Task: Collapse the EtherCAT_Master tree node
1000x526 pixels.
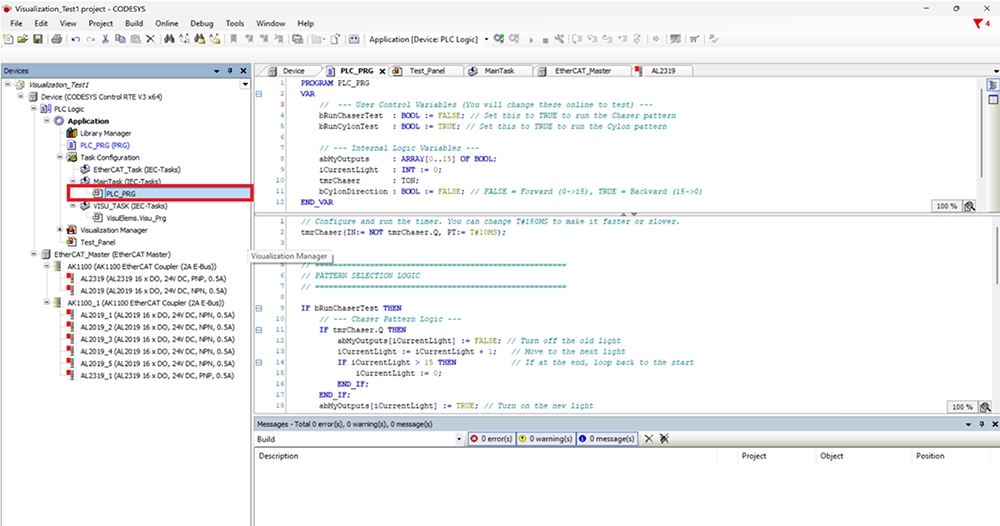Action: point(34,254)
